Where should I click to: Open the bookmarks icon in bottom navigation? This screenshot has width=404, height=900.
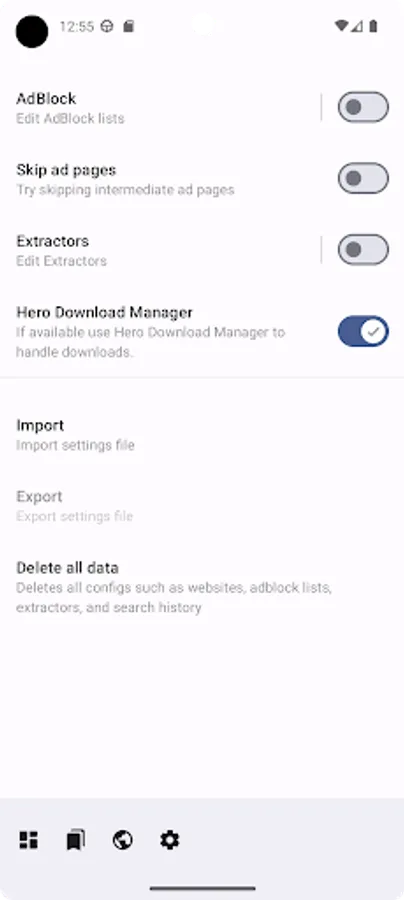pyautogui.click(x=76, y=840)
